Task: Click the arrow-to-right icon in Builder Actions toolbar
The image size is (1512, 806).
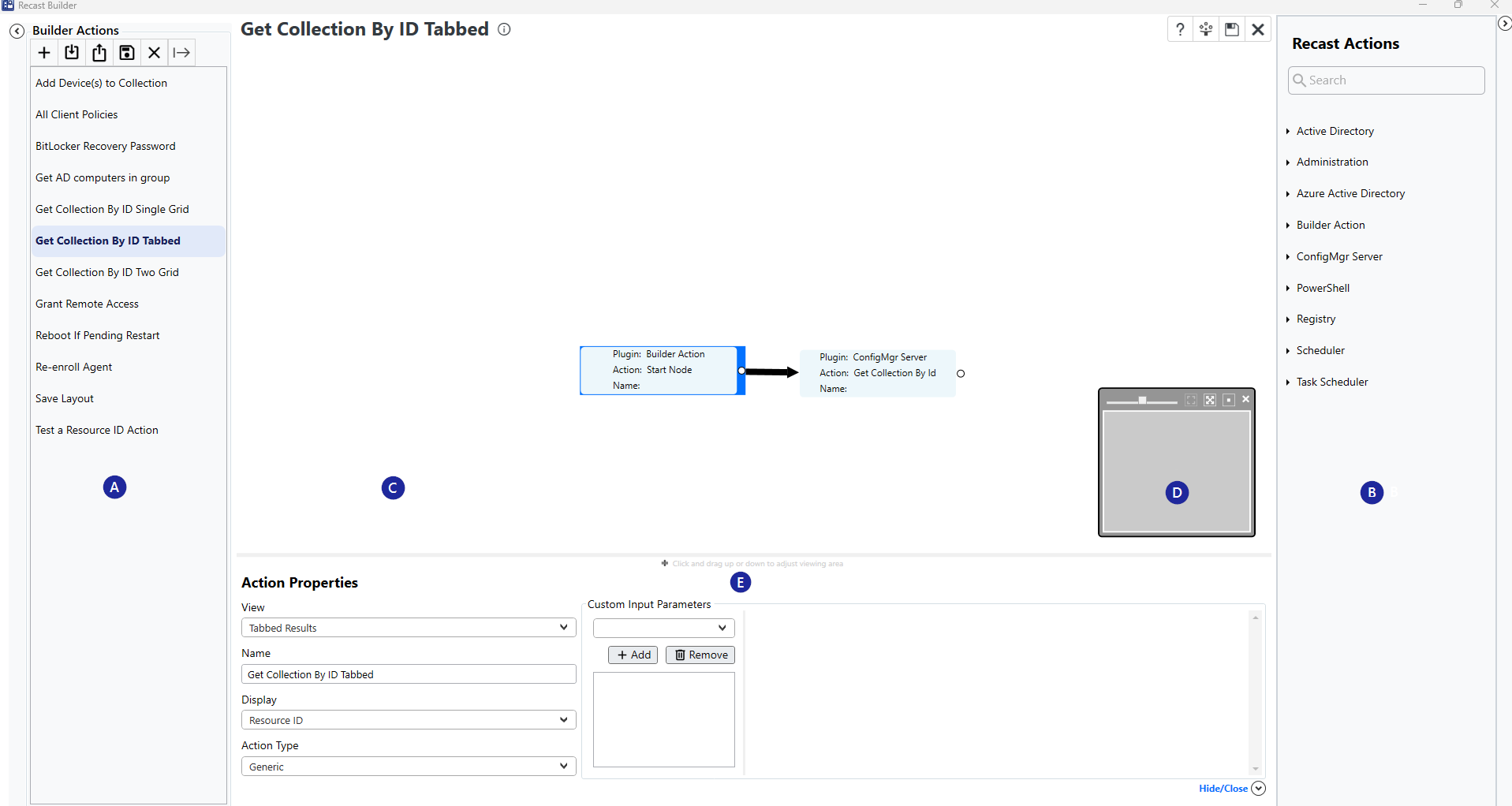Action: click(181, 53)
